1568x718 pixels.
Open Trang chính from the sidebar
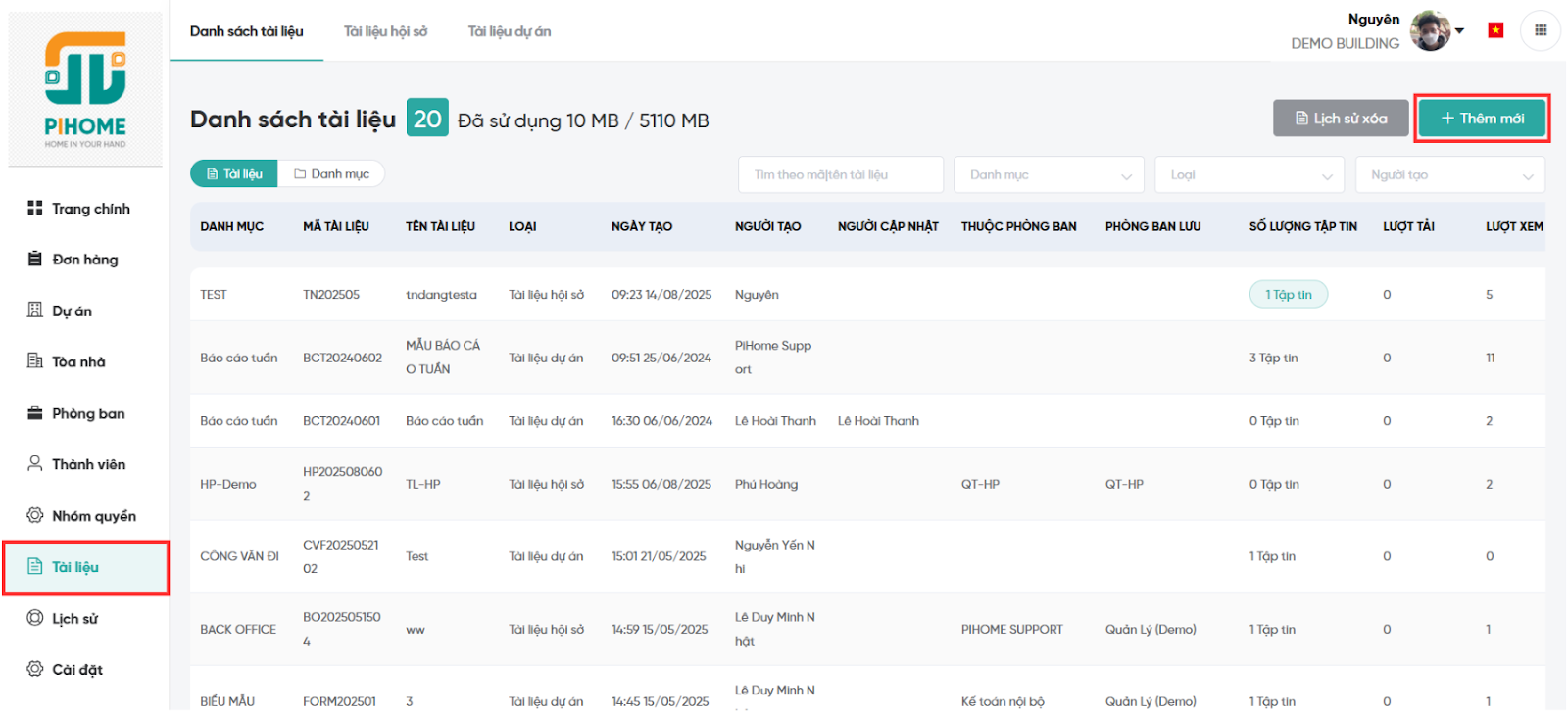pos(89,209)
